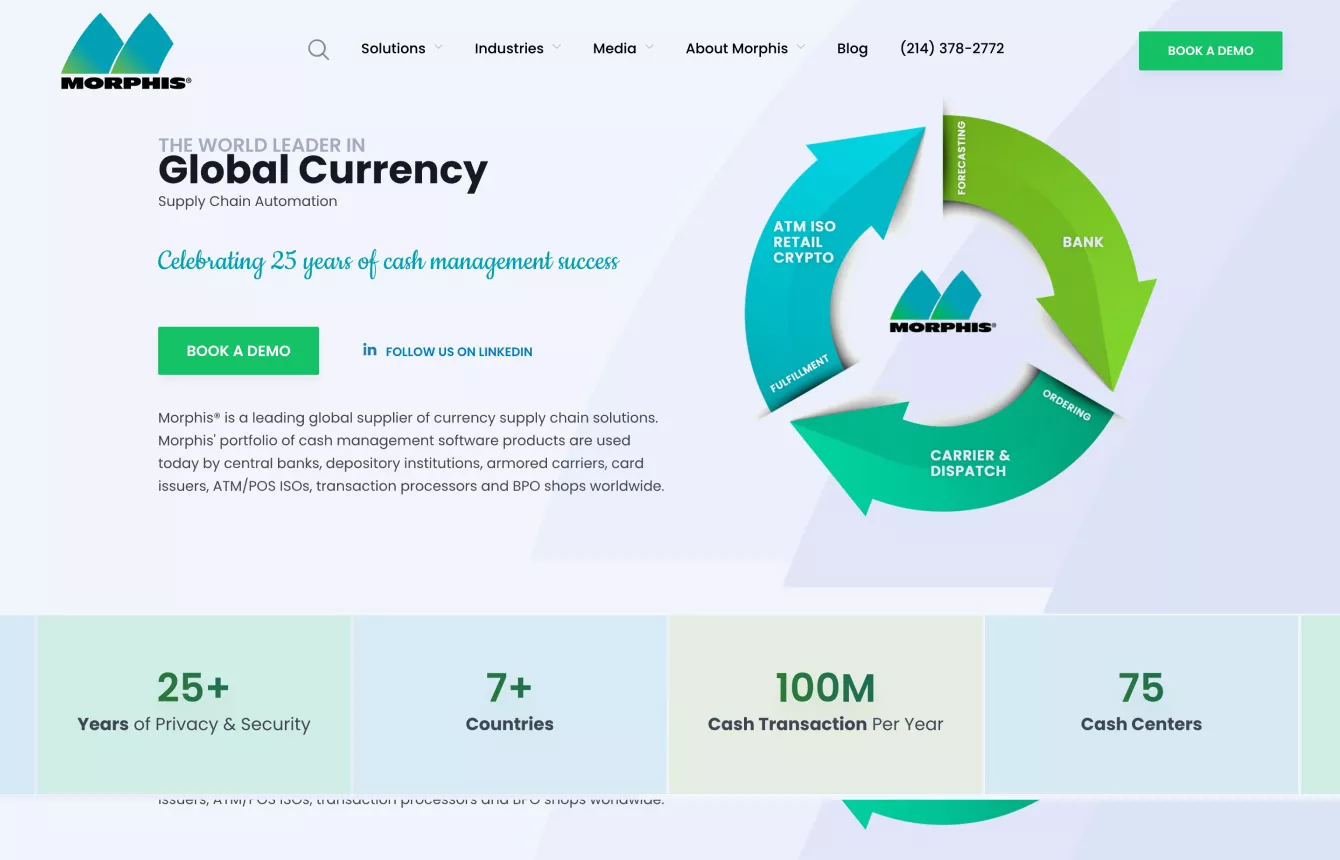Follow the FOLLOW US ON LINKEDIN link
The height and width of the screenshot is (860, 1340).
coord(459,351)
